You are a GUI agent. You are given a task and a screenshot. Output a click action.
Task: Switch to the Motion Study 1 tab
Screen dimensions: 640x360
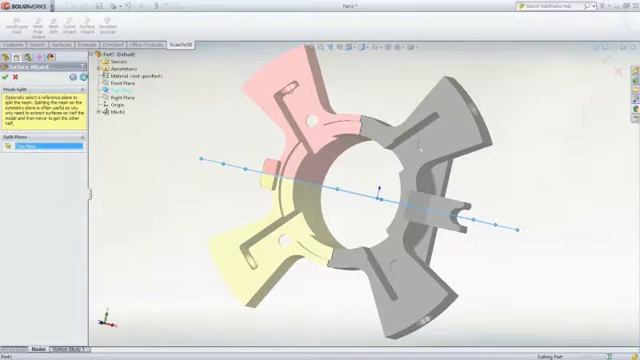pyautogui.click(x=68, y=349)
